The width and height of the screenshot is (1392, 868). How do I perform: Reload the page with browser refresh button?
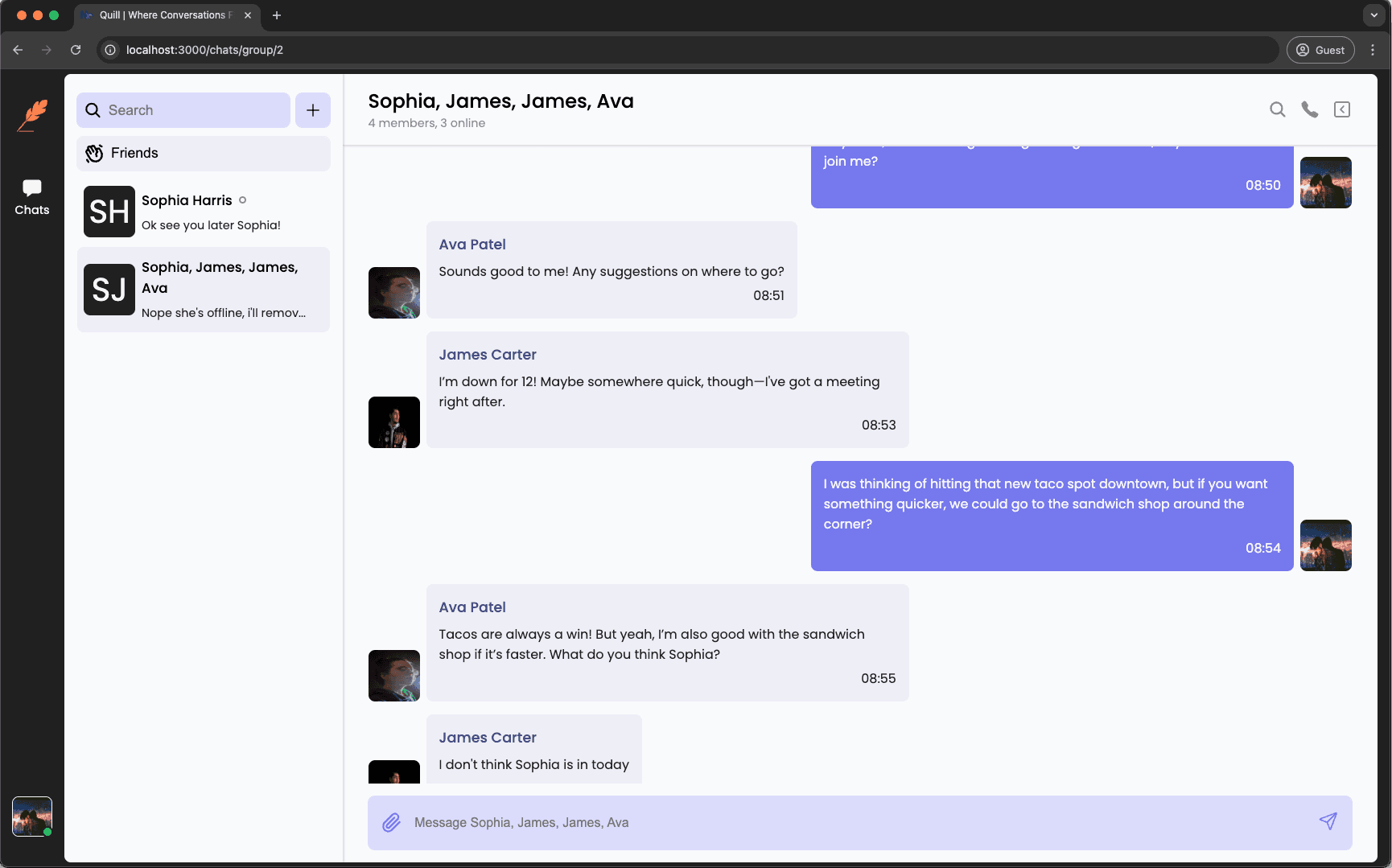(76, 50)
